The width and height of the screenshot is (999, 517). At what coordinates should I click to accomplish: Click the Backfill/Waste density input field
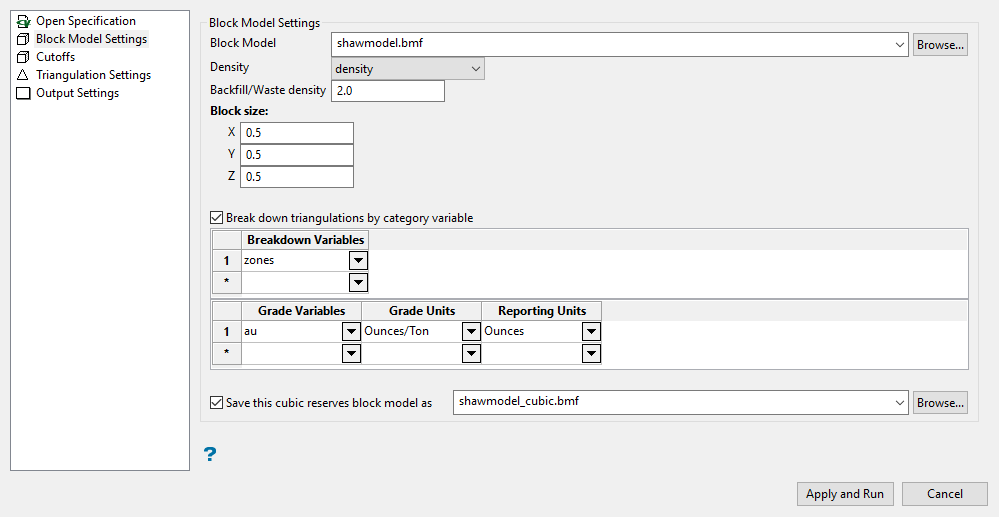coord(388,91)
